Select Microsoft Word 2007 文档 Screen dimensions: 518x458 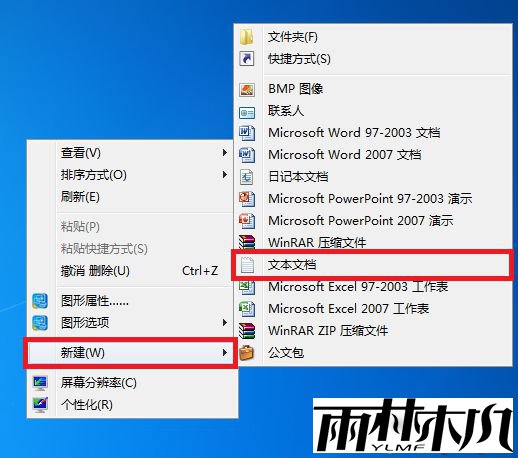[373, 155]
